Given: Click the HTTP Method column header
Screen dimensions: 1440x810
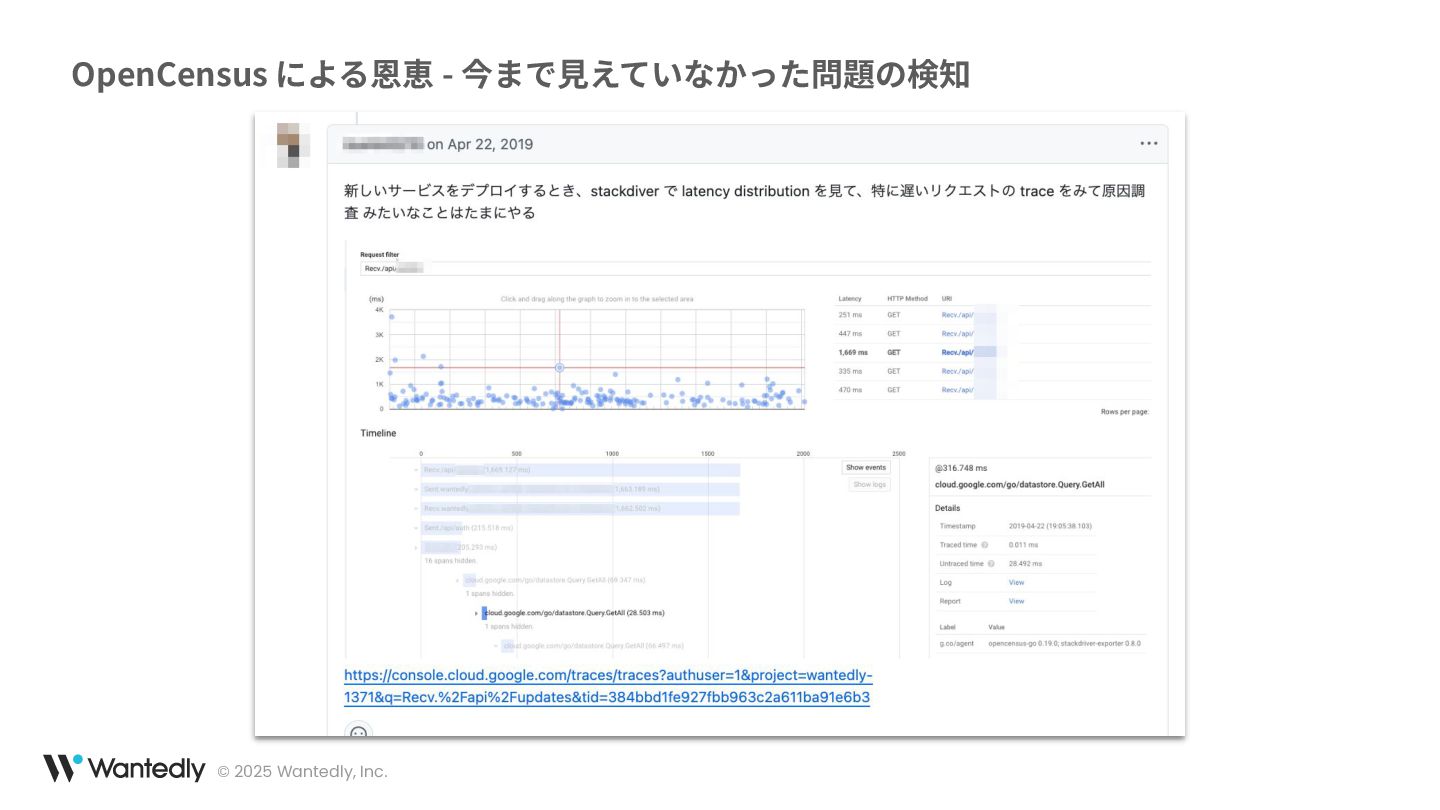Looking at the screenshot, I should 907,298.
